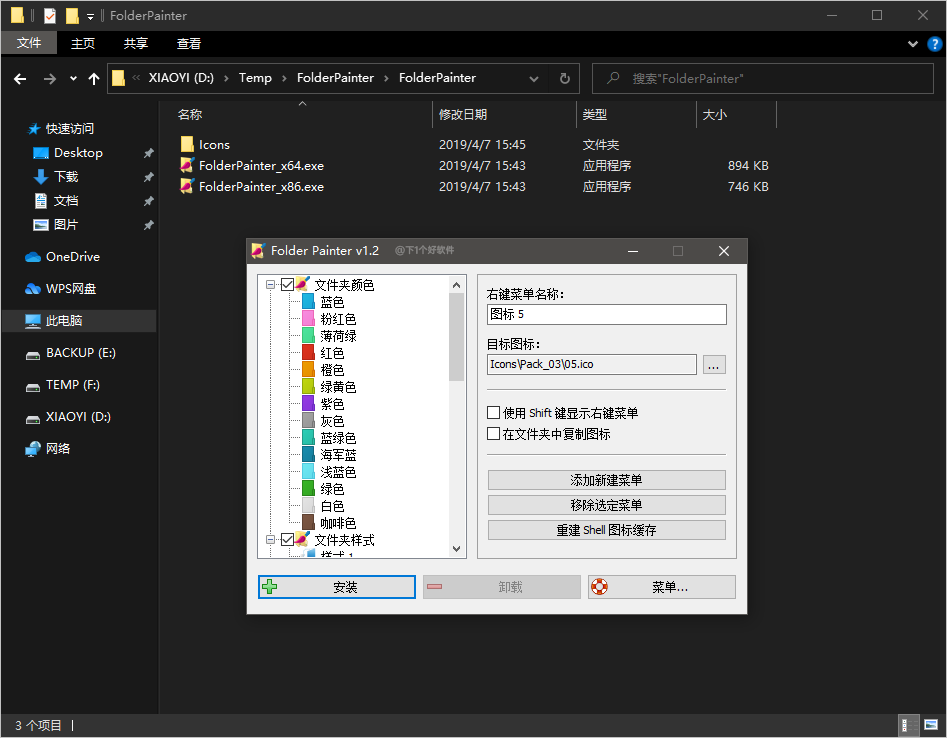Select the blue 蓝色 folder color swatch
The height and width of the screenshot is (738, 947).
tap(308, 301)
